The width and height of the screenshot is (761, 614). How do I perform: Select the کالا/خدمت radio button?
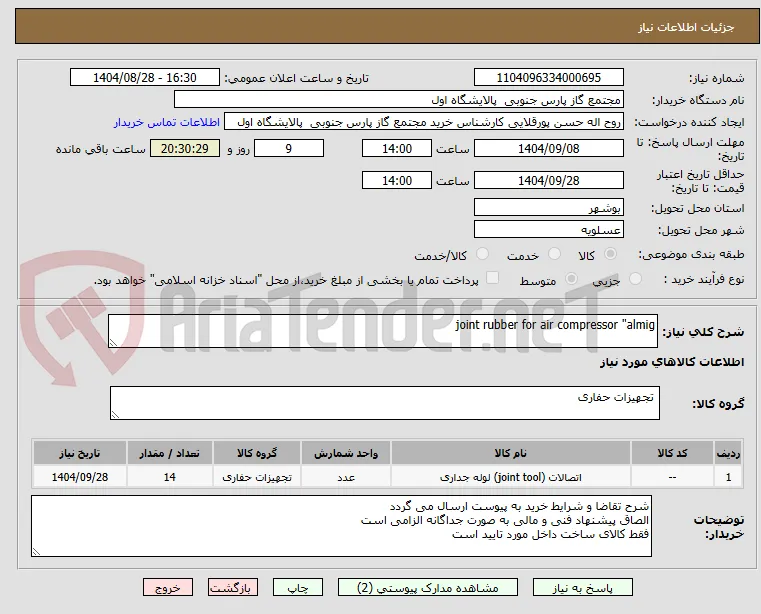coord(482,254)
